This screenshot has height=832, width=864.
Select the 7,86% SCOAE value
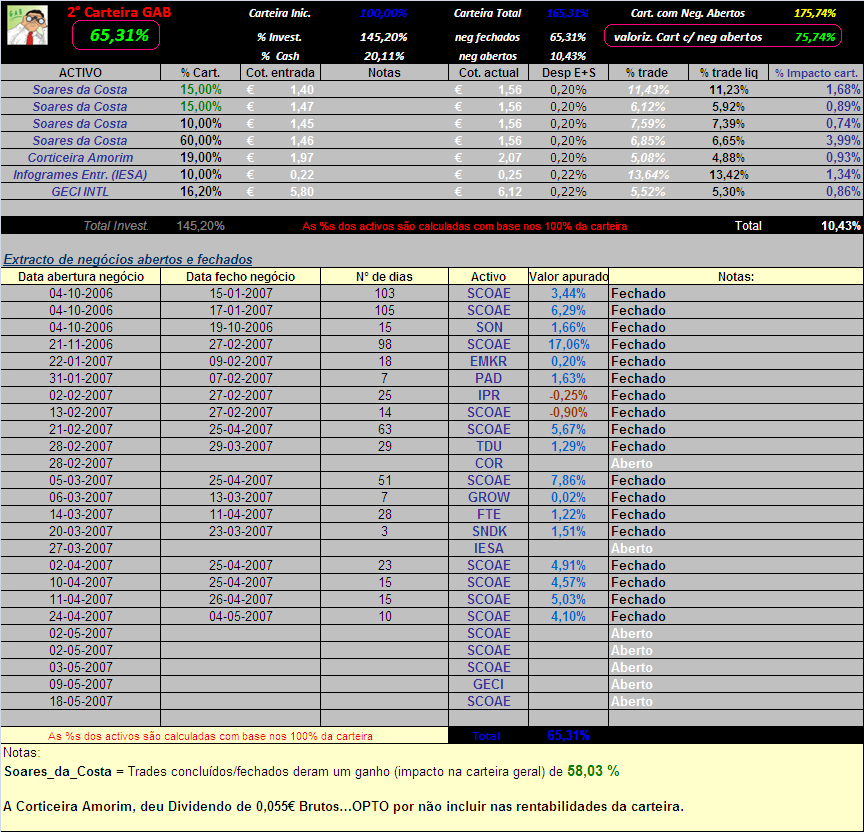click(x=569, y=480)
